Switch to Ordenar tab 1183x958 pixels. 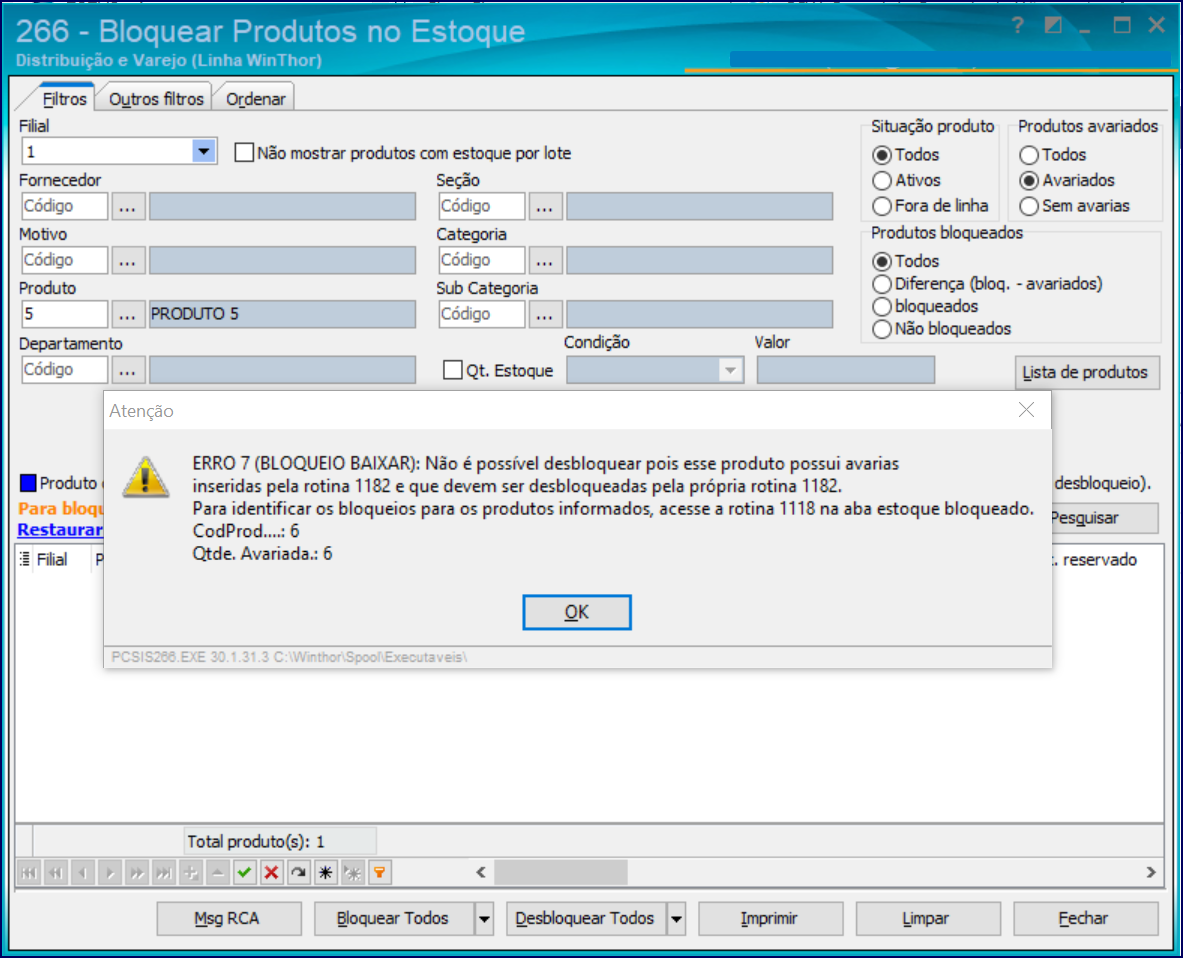tap(256, 99)
